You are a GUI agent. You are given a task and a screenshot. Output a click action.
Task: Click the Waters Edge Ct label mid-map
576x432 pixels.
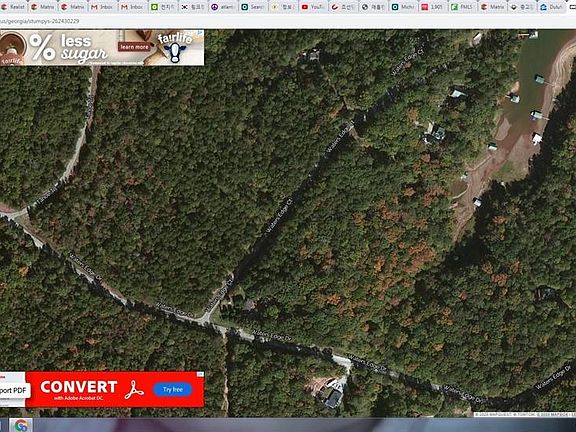click(x=279, y=216)
